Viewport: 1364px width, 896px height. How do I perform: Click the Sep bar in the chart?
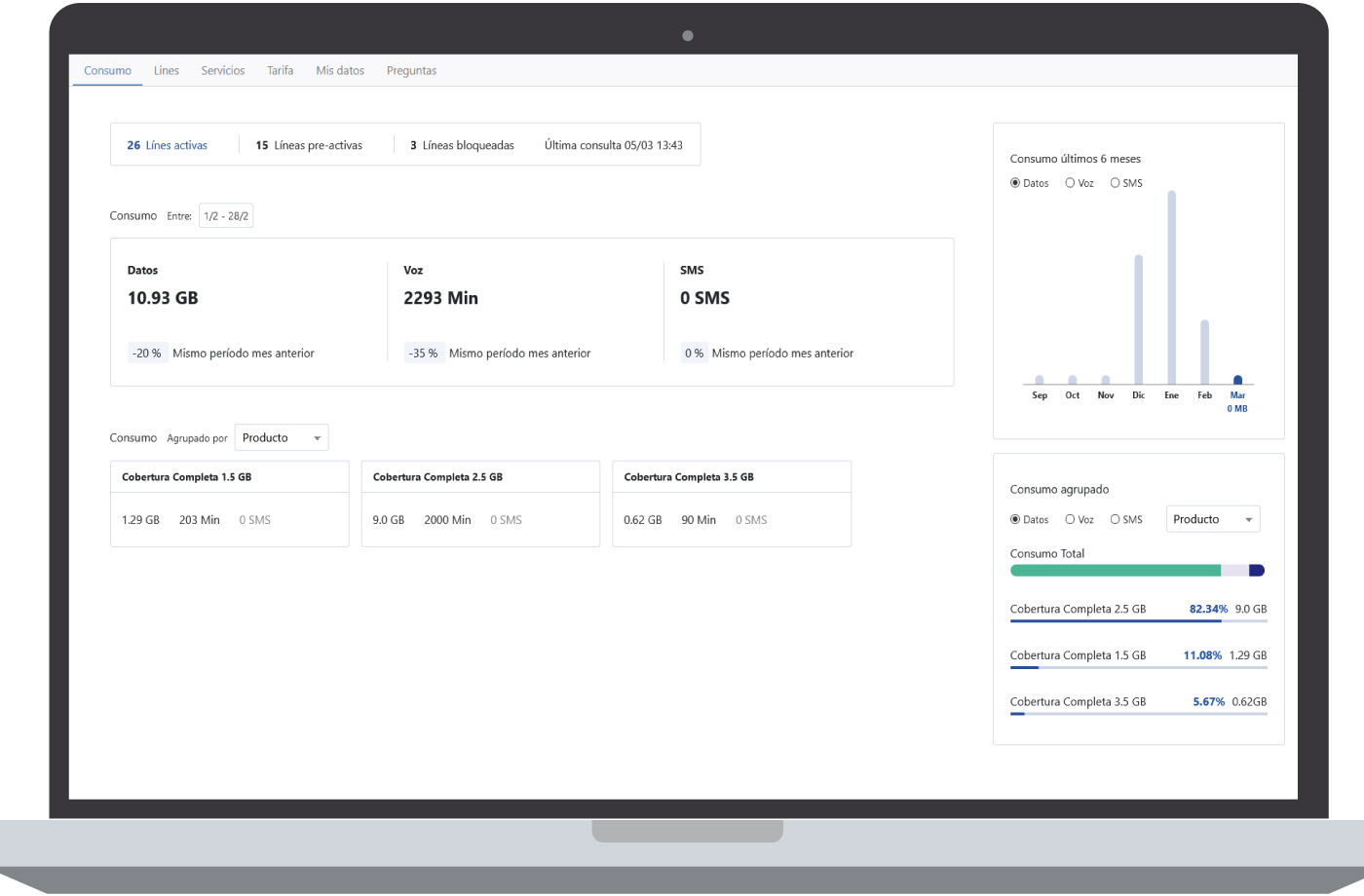pyautogui.click(x=1040, y=380)
